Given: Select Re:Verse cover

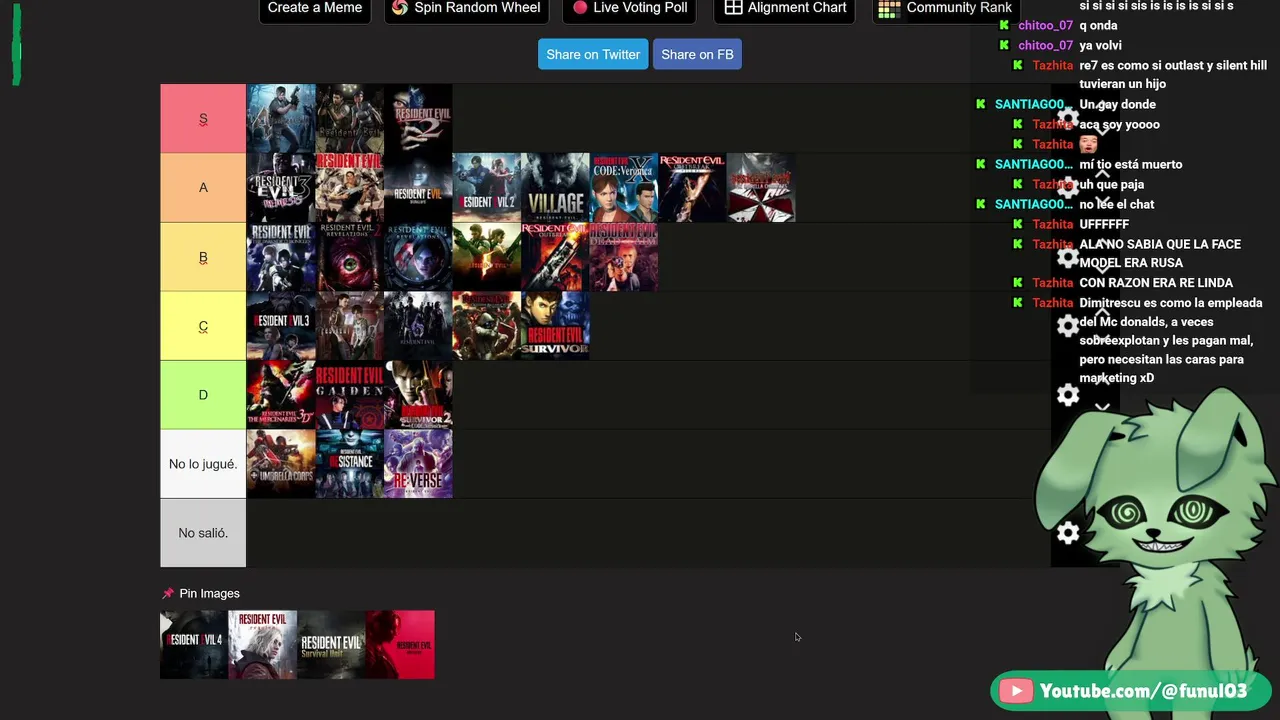Looking at the screenshot, I should point(418,463).
